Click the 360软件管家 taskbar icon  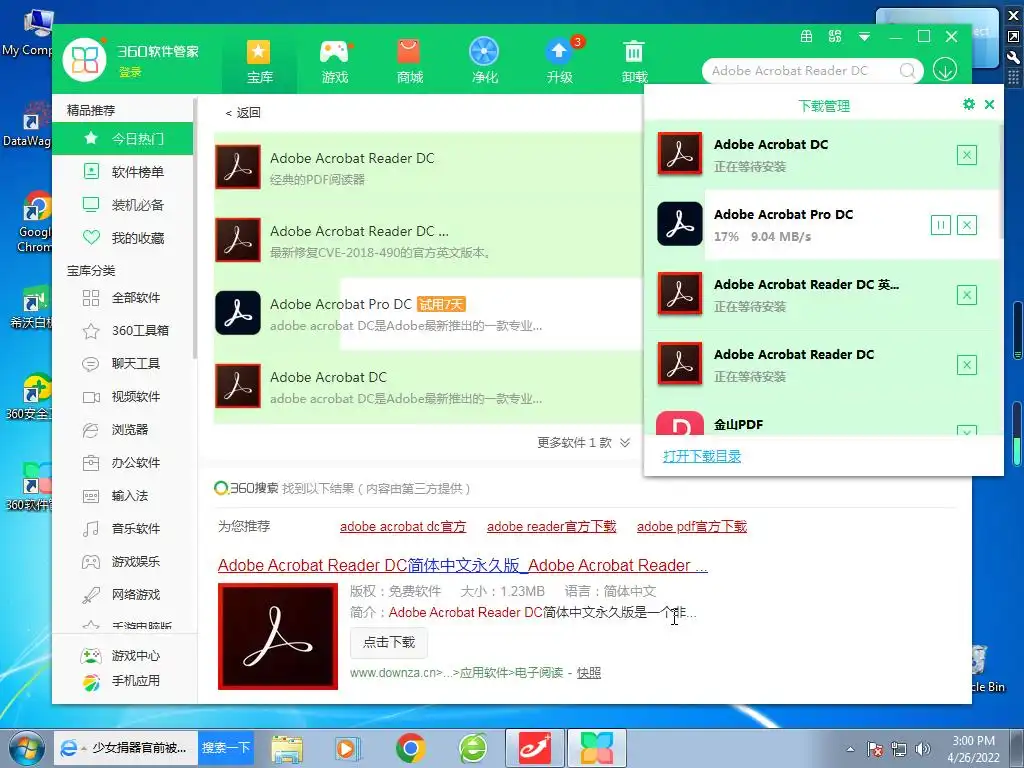(596, 748)
